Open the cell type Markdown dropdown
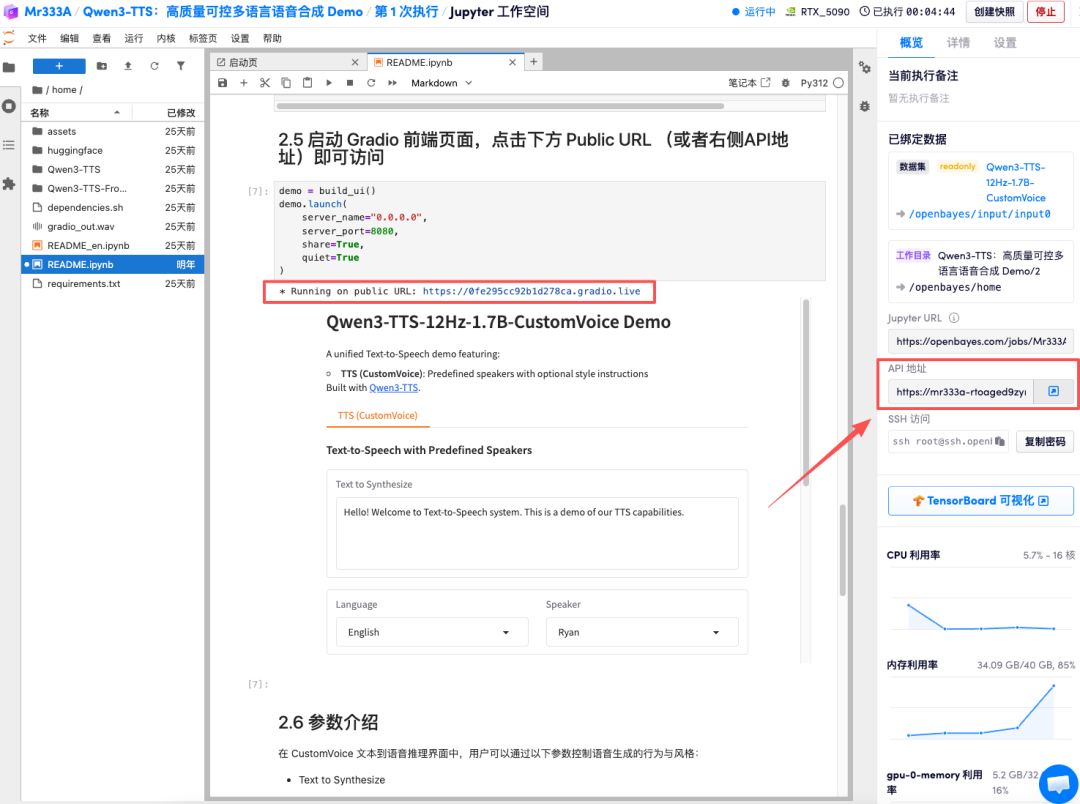This screenshot has height=804, width=1080. click(x=442, y=83)
